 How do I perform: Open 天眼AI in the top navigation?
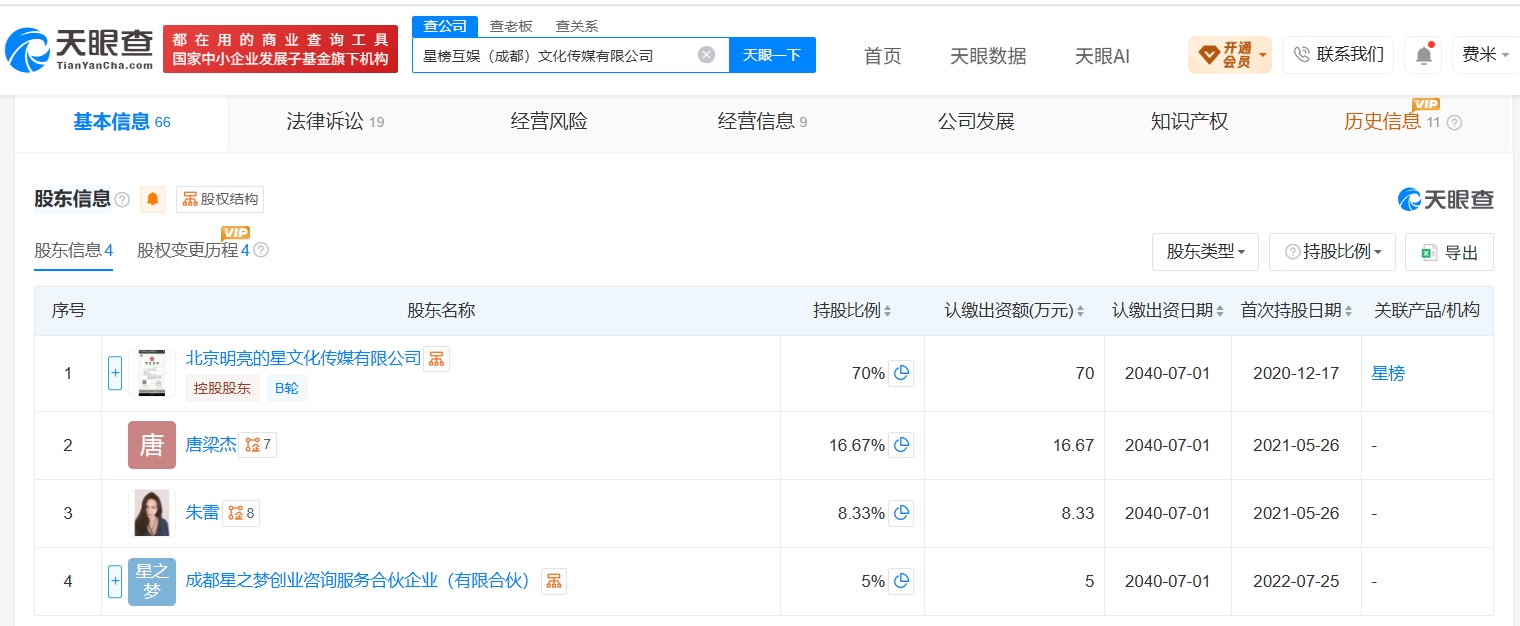tap(1102, 56)
